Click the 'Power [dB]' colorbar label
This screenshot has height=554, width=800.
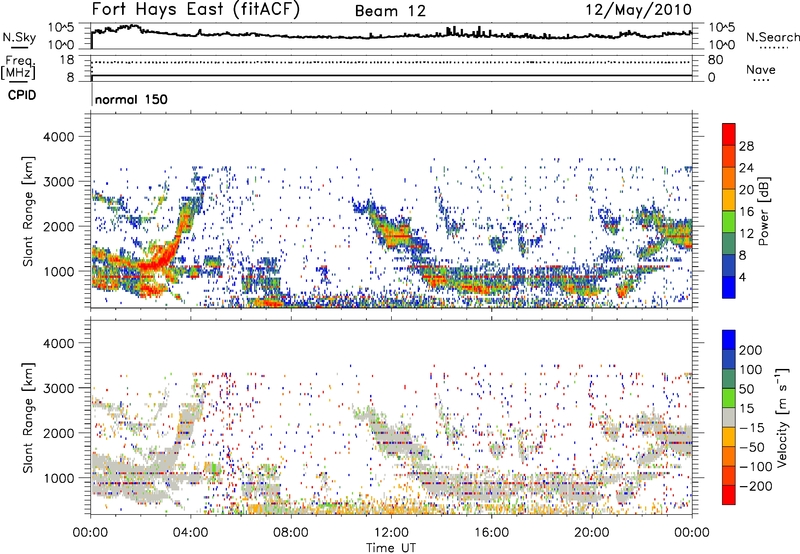[x=763, y=211]
